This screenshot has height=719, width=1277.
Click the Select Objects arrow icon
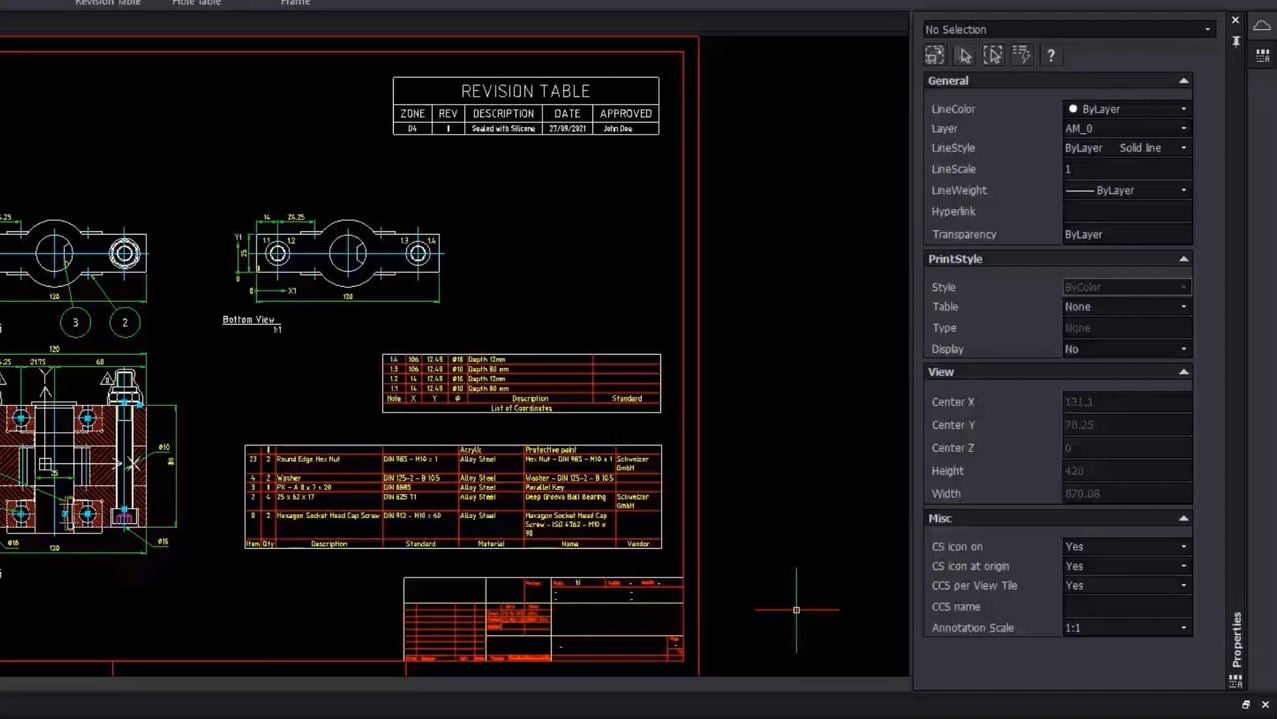coord(964,55)
